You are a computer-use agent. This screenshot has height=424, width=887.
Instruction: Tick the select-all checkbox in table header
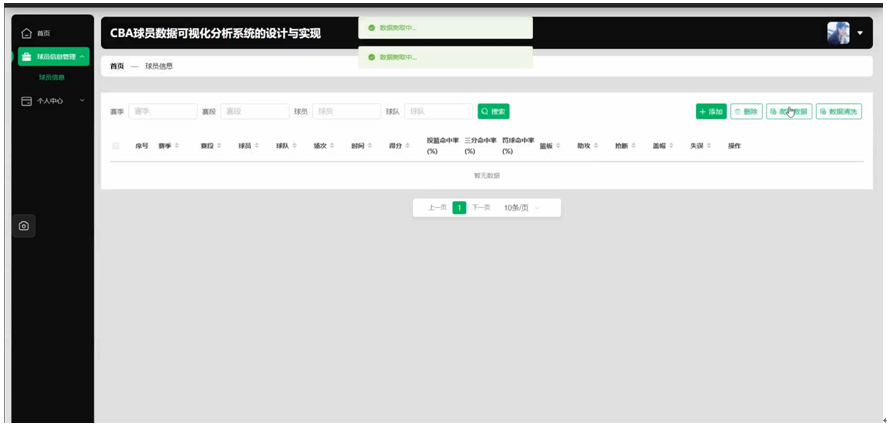pyautogui.click(x=116, y=146)
